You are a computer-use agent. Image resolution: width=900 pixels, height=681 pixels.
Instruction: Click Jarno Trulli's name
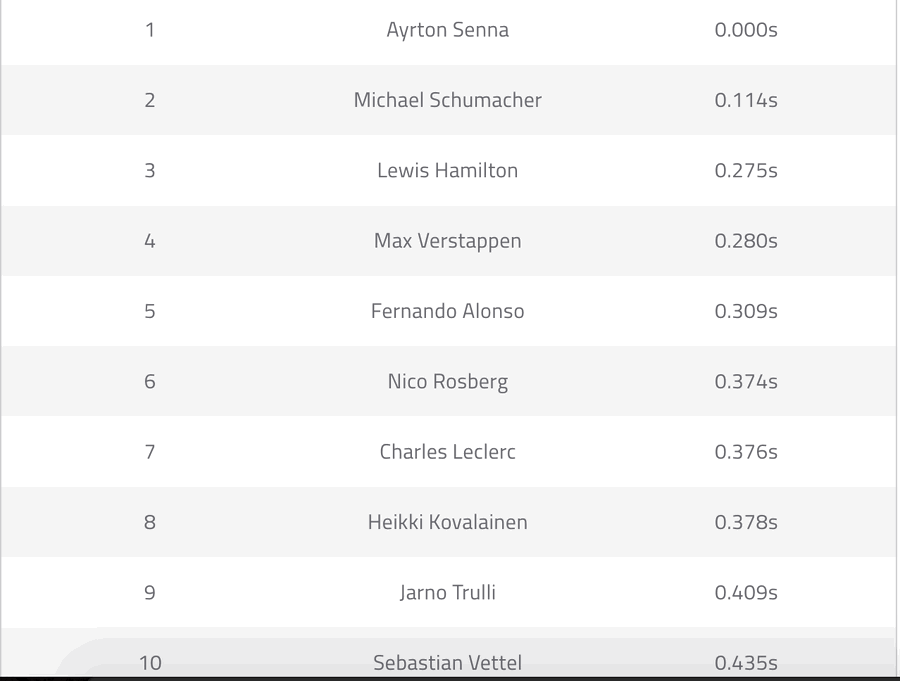(447, 592)
